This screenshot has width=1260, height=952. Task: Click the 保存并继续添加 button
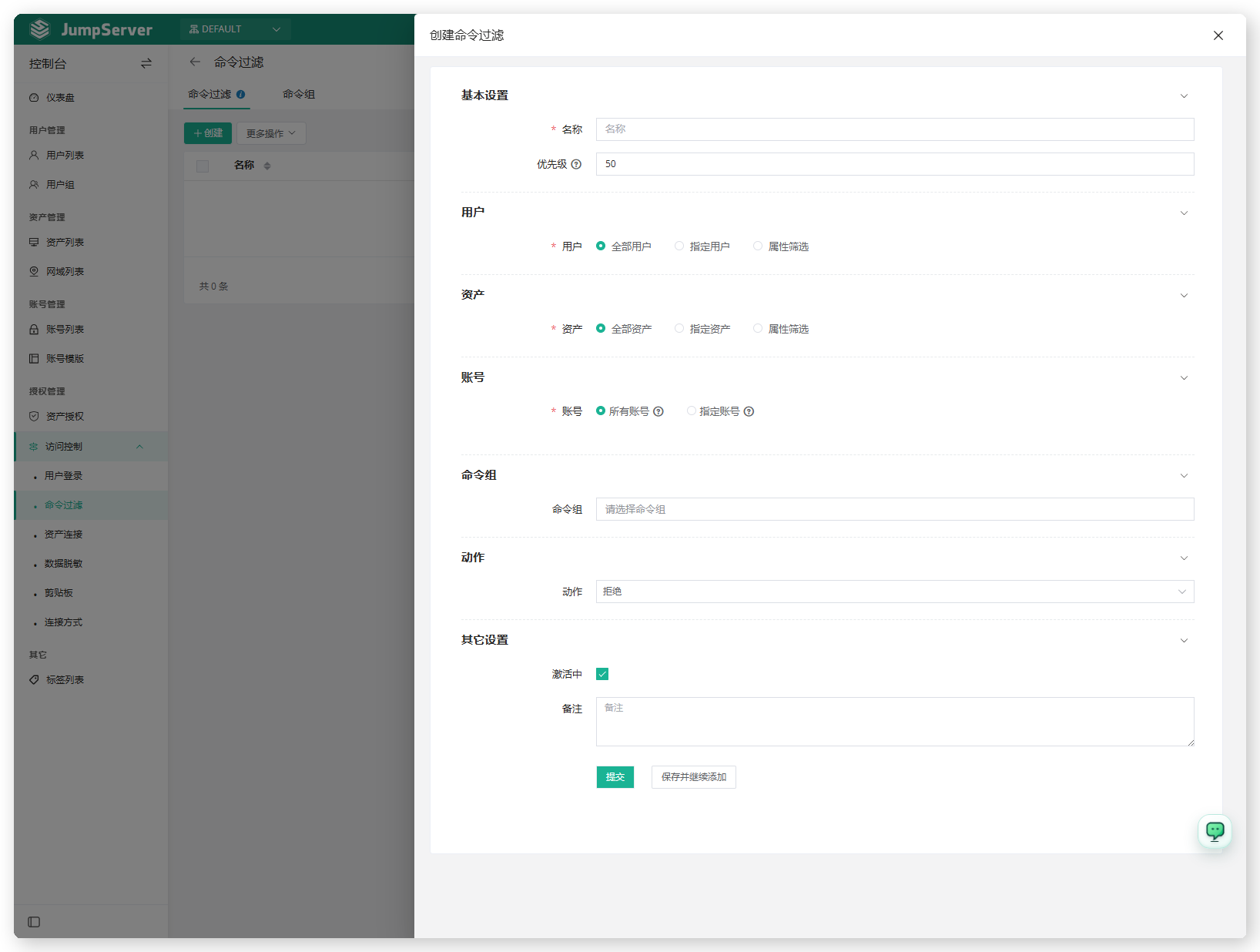click(694, 777)
